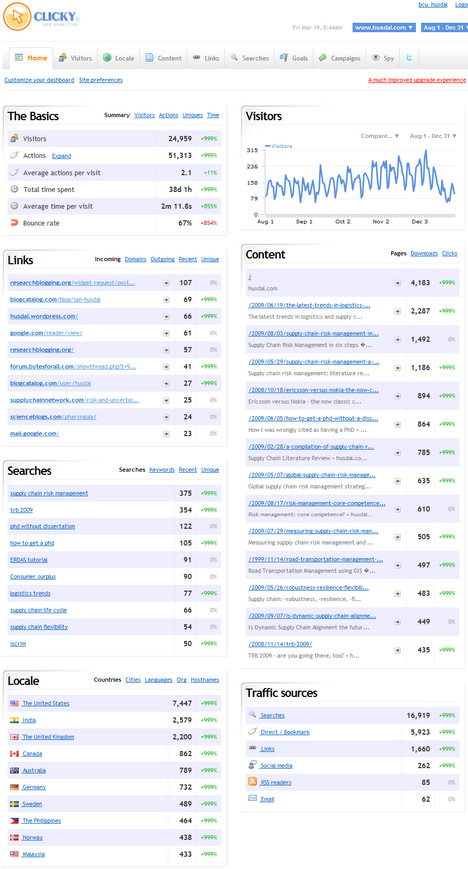468x869 pixels.
Task: Click the Visitors icon in The Basics
Action: point(14,139)
